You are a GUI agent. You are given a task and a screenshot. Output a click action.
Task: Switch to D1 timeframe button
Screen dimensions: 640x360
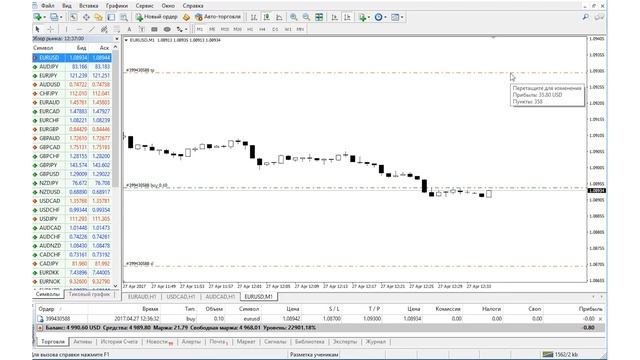coord(275,29)
